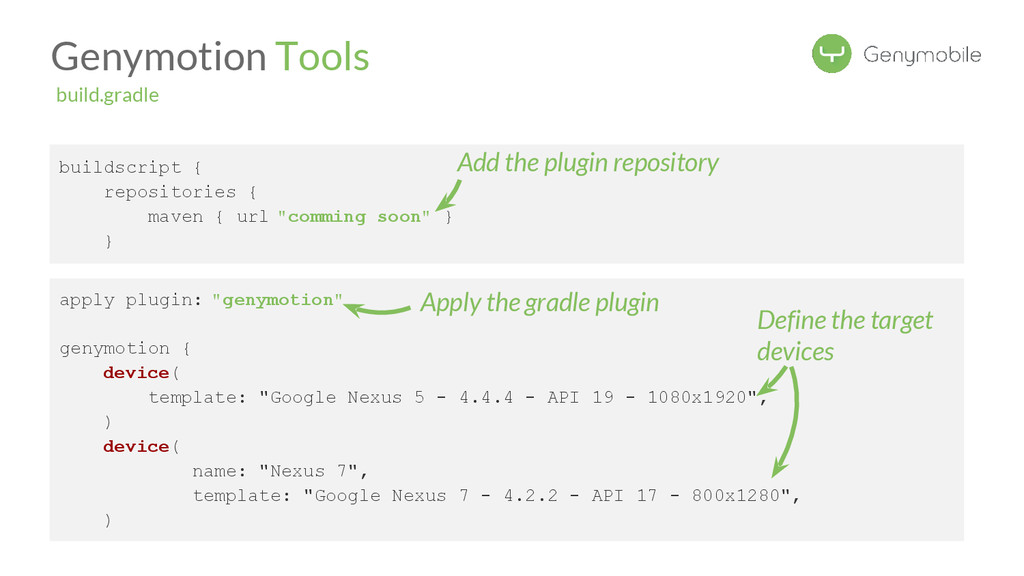Click the "buildscript {" code line
This screenshot has height=576, width=1024.
click(130, 167)
